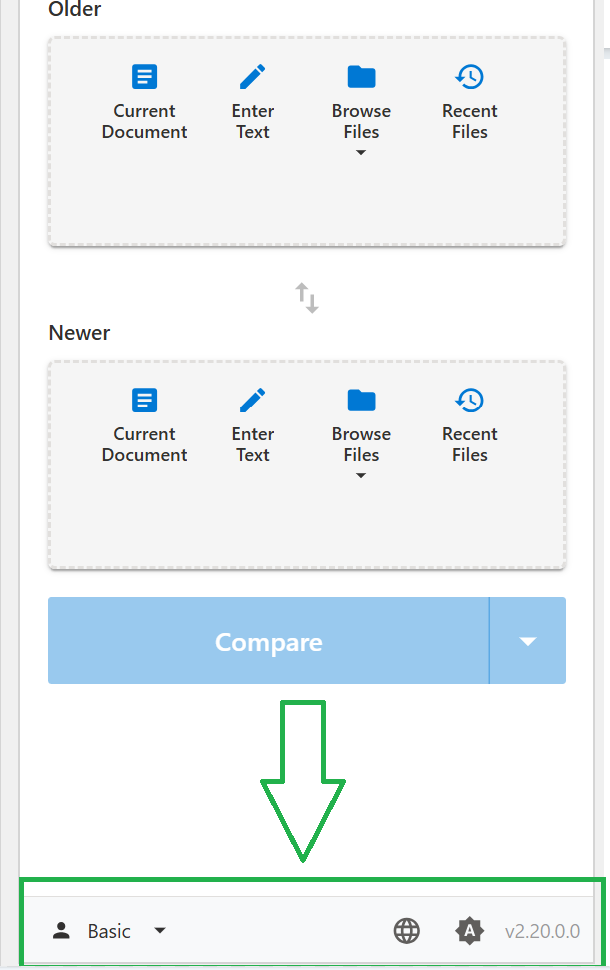Image resolution: width=610 pixels, height=970 pixels.
Task: Click the user profile icon near Basic
Action: pyautogui.click(x=62, y=931)
